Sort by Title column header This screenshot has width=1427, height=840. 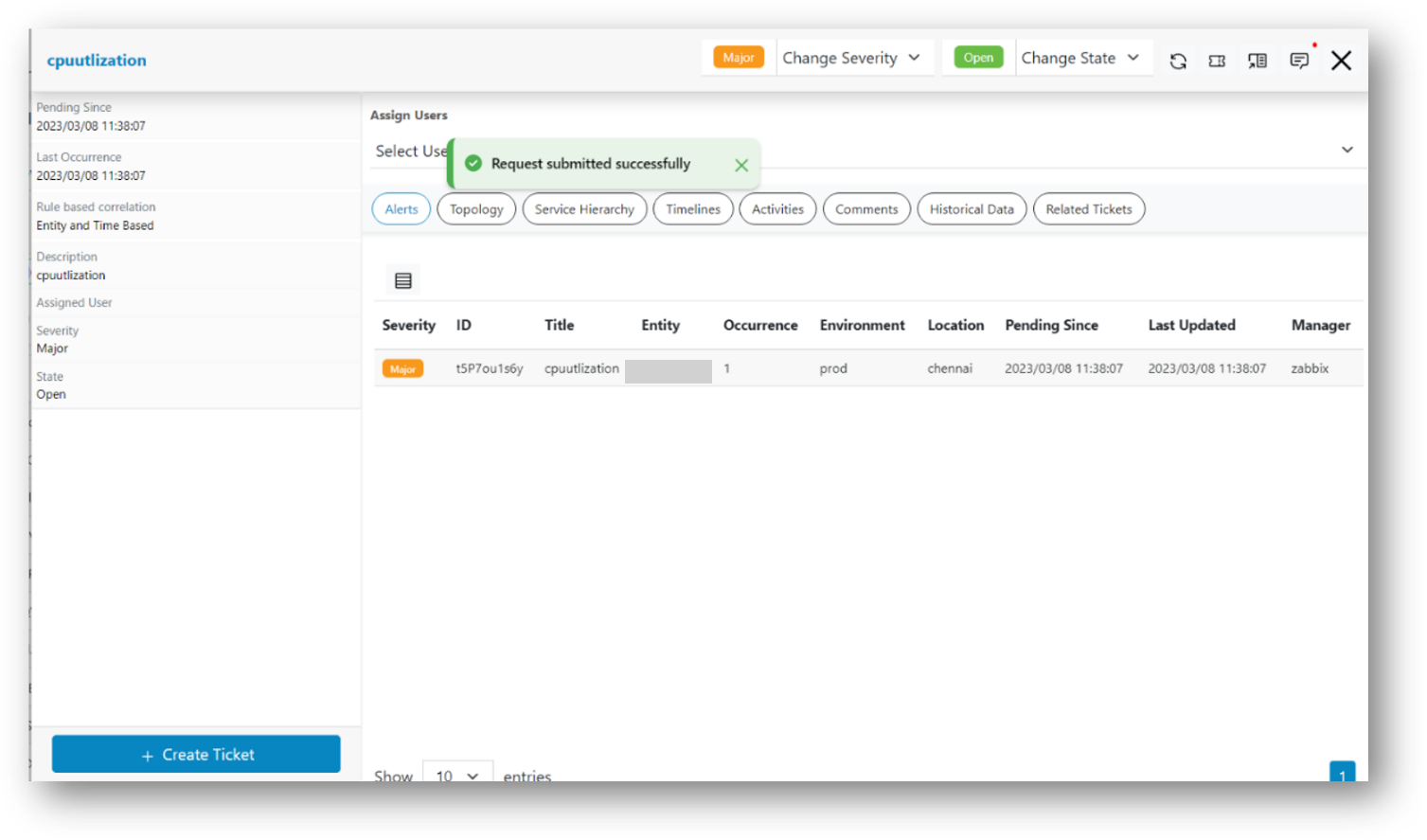coord(559,325)
